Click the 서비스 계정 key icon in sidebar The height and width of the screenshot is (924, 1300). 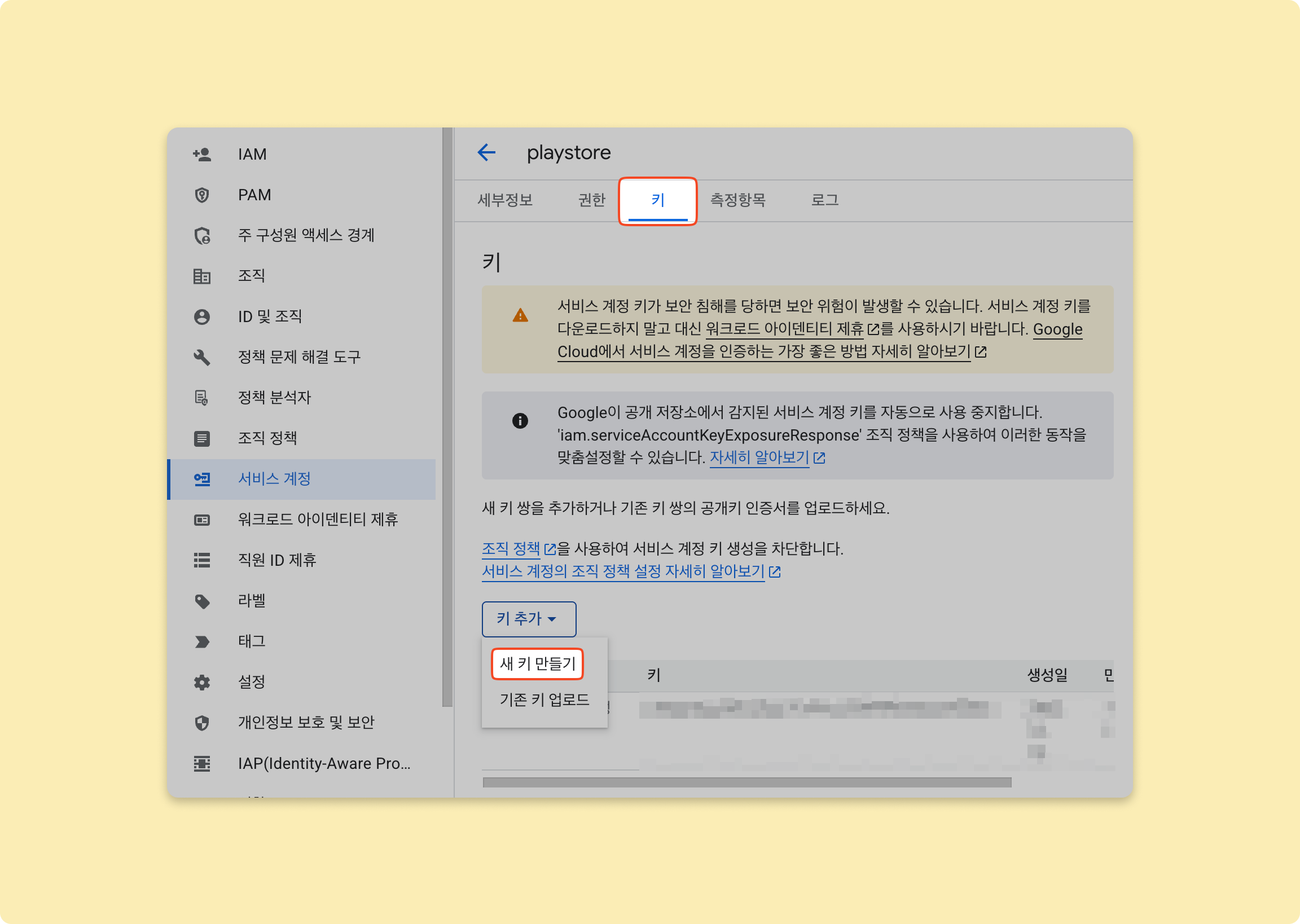click(202, 479)
